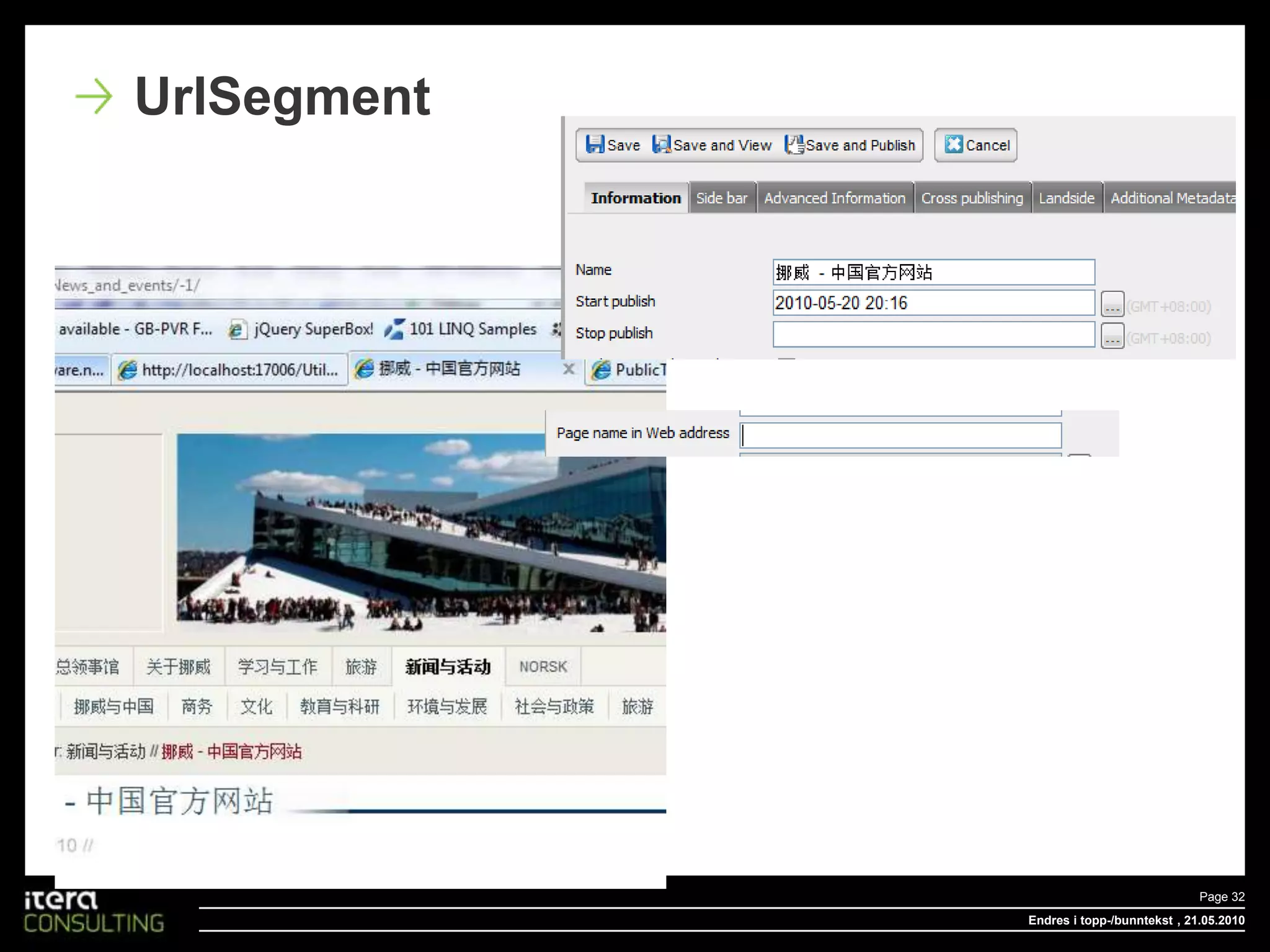This screenshot has height=952, width=1270.
Task: Open the Additional Metadata tab
Action: point(1170,198)
